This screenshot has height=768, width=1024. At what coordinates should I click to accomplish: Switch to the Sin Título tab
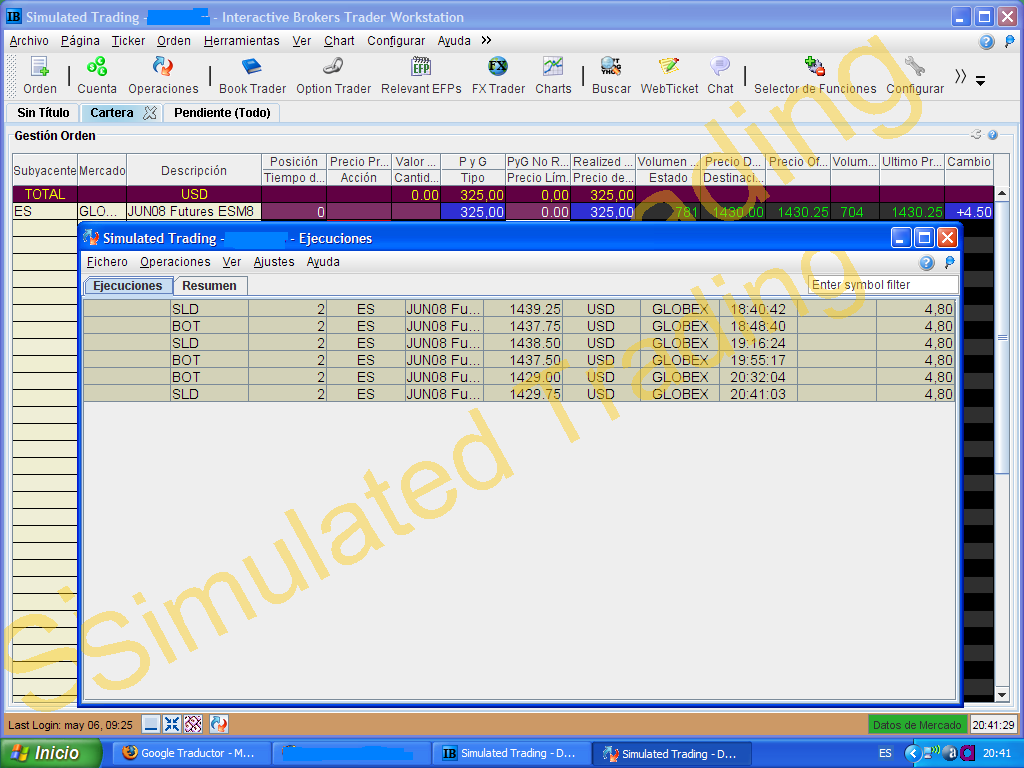pos(43,113)
